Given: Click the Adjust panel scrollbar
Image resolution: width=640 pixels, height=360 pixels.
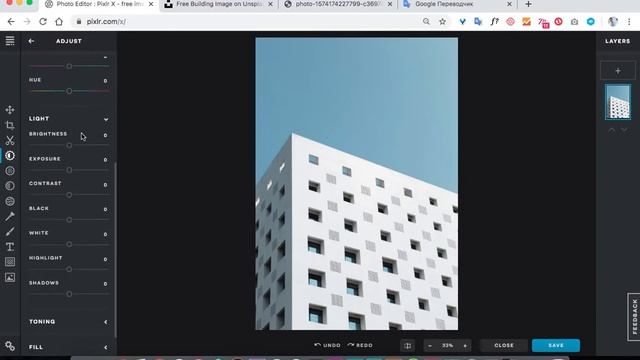Looking at the screenshot, I should pyautogui.click(x=116, y=250).
